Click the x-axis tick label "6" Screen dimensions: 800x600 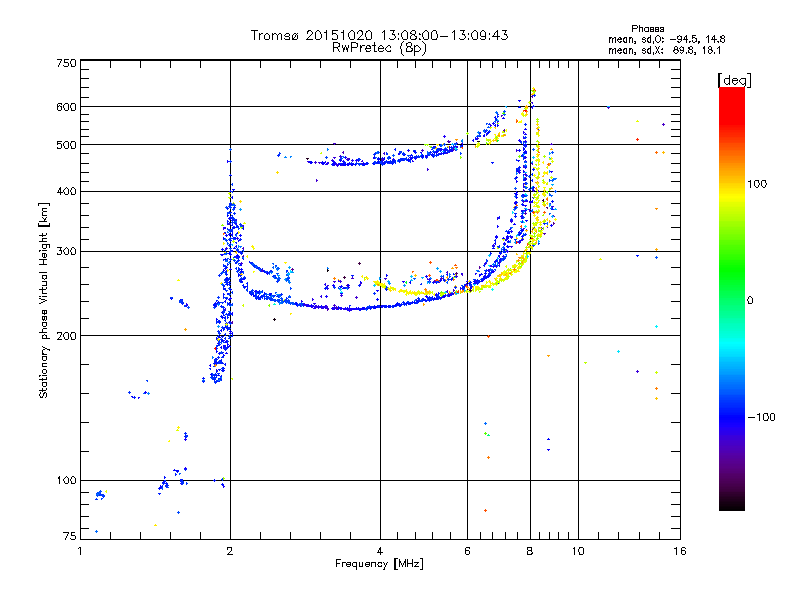467,551
